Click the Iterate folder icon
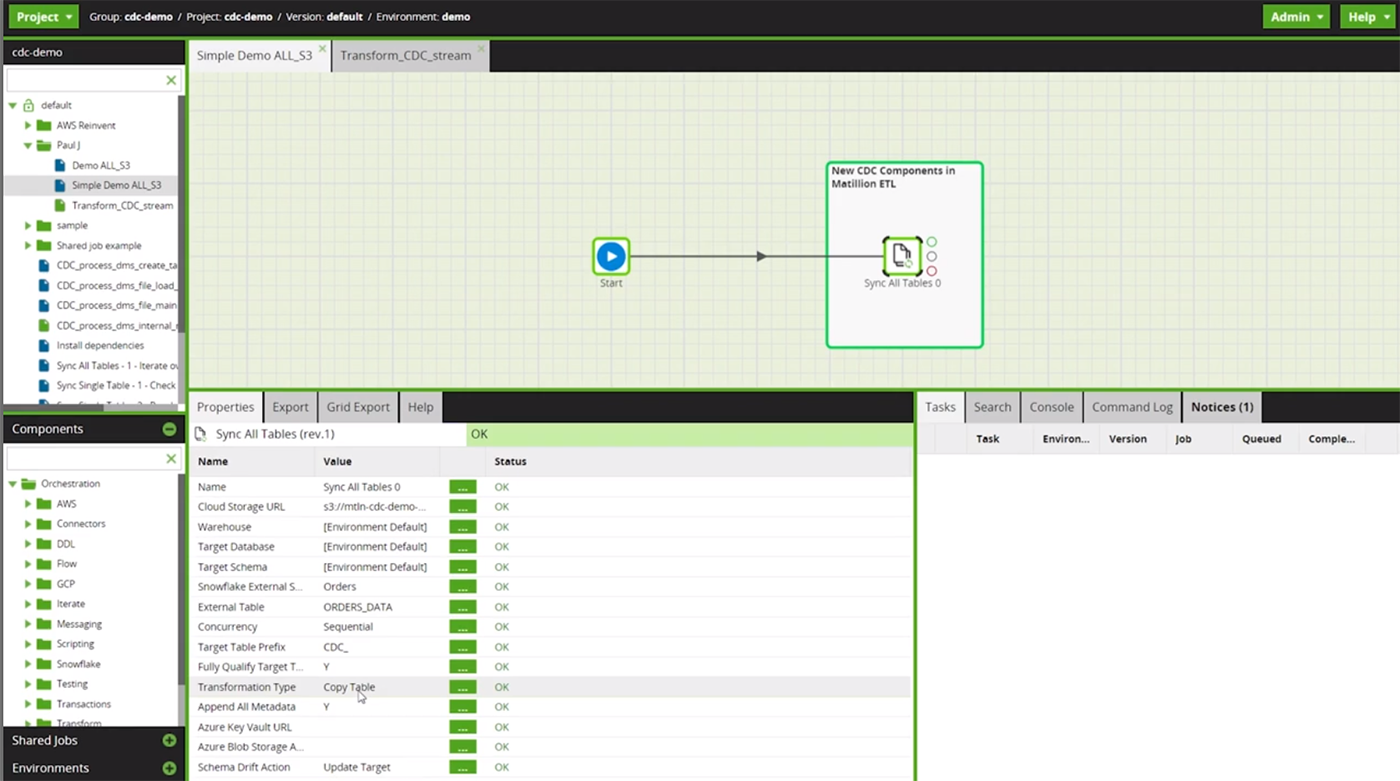1400x781 pixels. coord(44,604)
